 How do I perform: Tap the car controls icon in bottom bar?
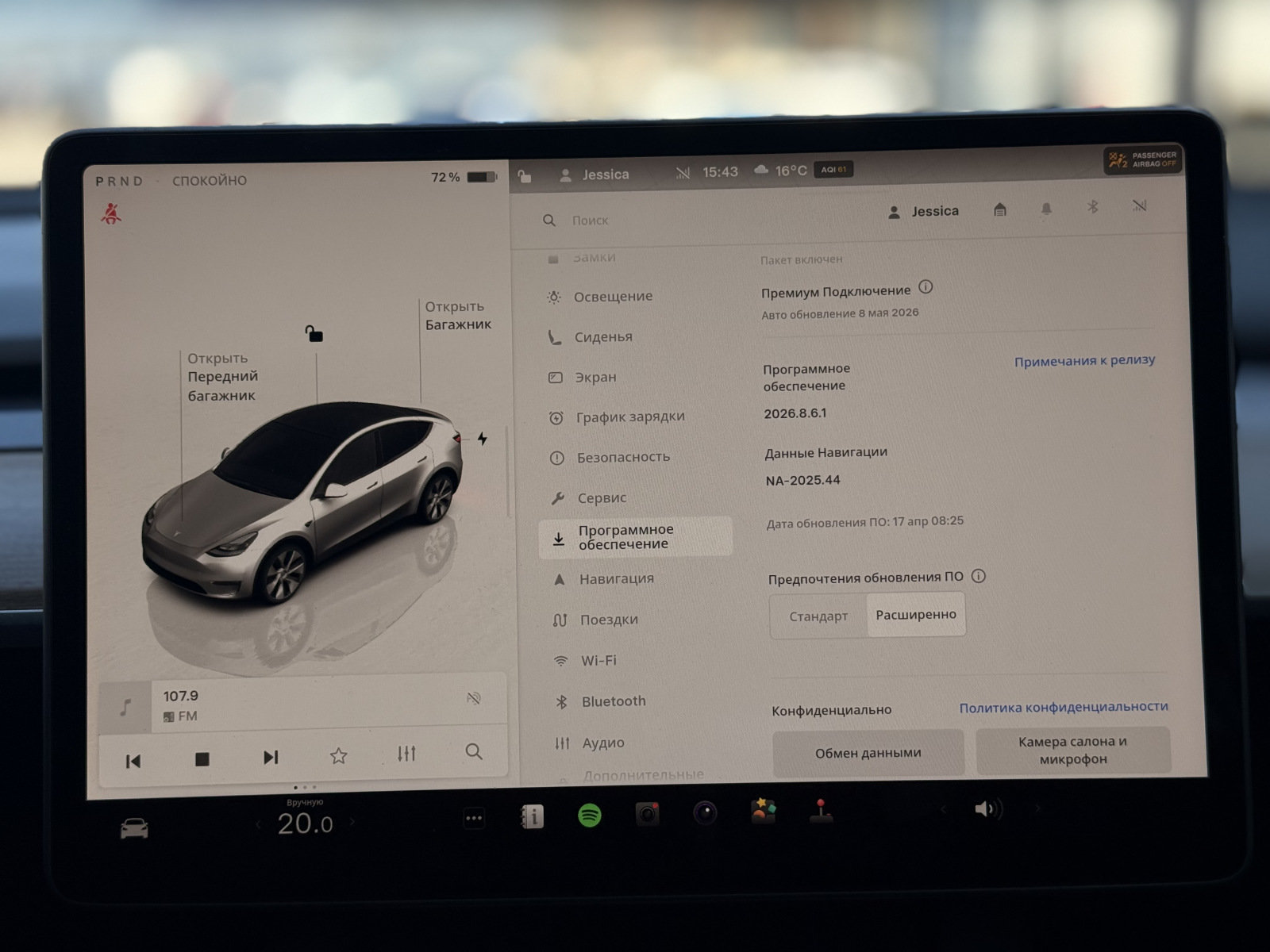134,829
